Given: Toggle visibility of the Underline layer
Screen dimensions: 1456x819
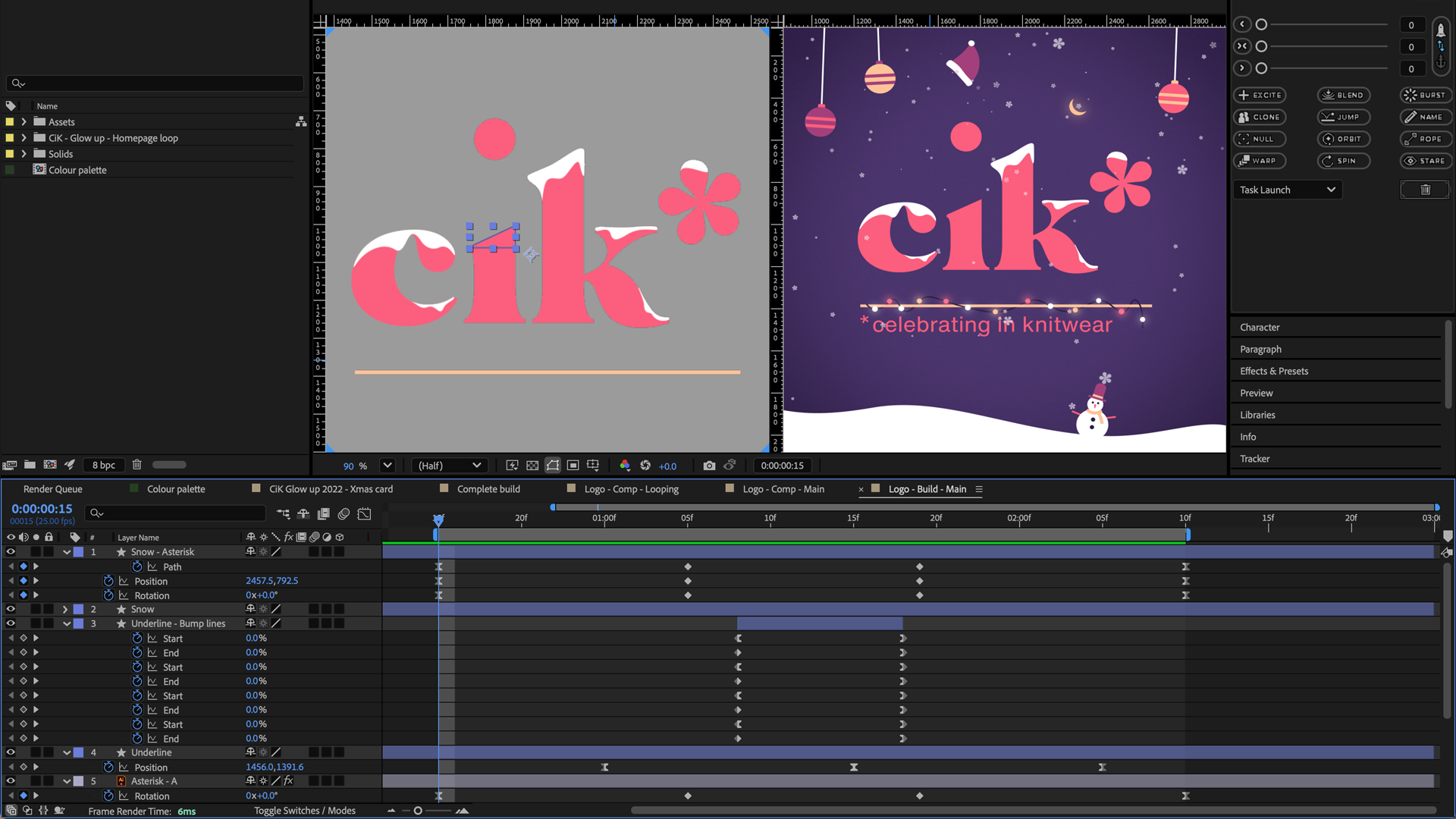Looking at the screenshot, I should [x=11, y=752].
